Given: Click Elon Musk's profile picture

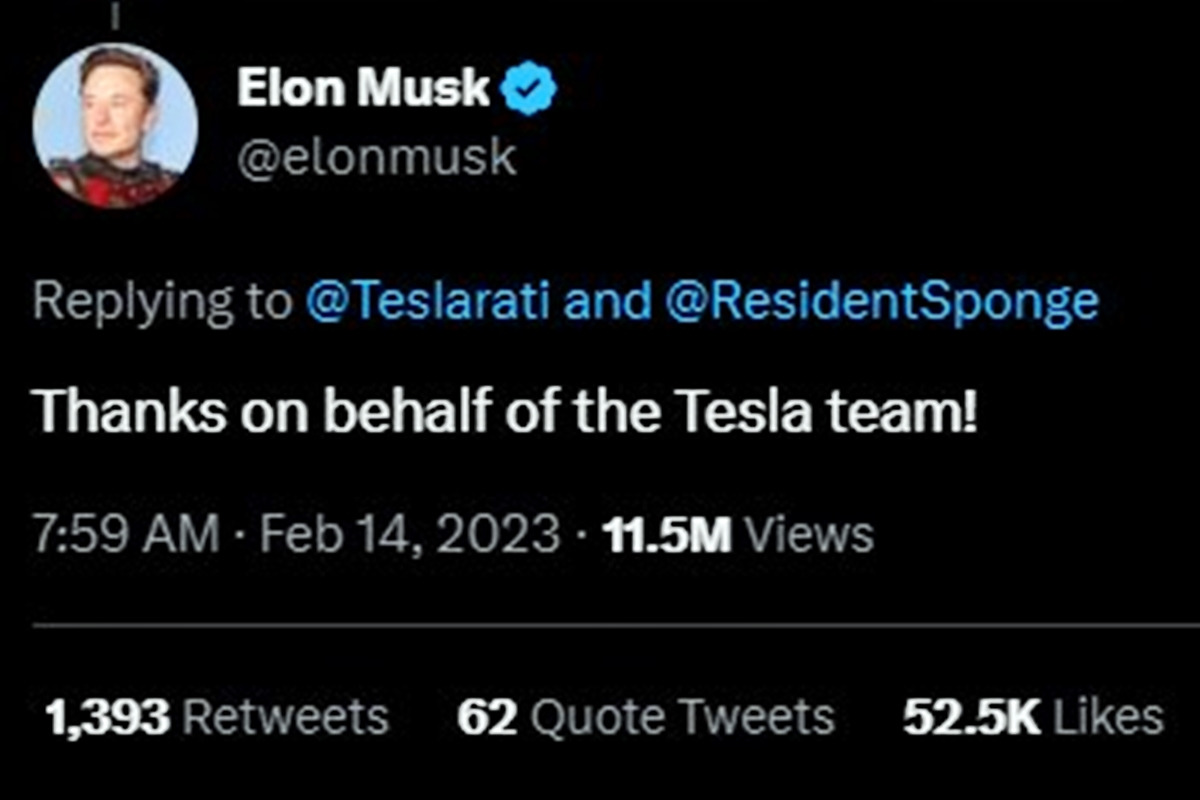Looking at the screenshot, I should 115,125.
